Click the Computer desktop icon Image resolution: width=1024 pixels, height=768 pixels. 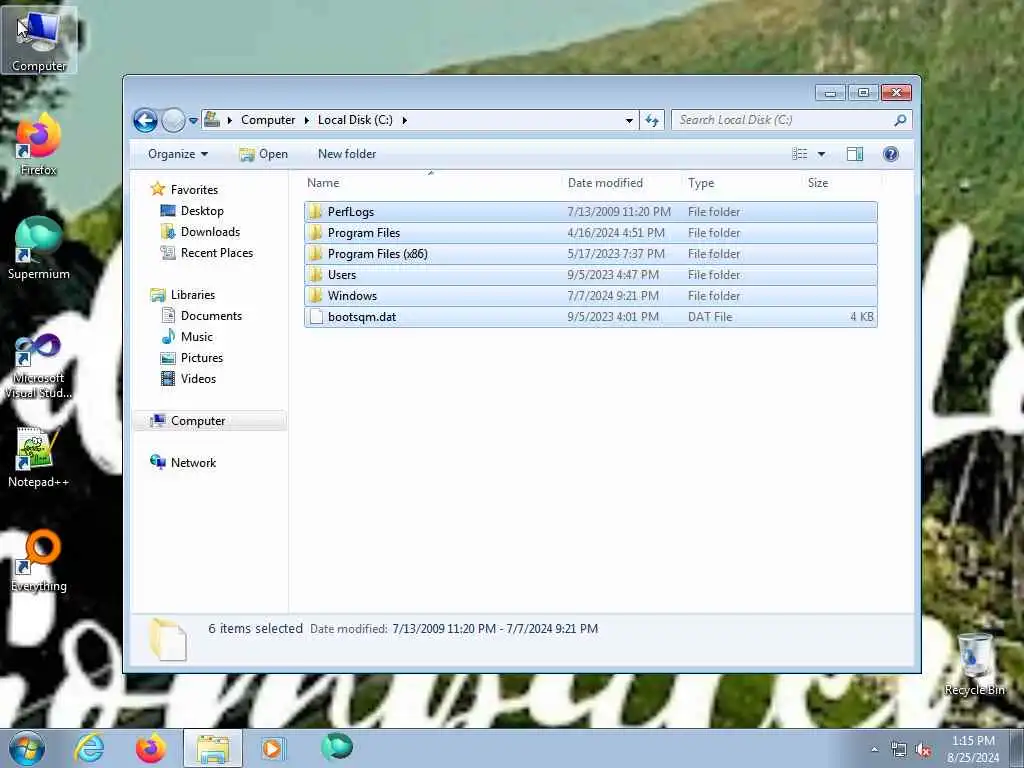coord(39,40)
